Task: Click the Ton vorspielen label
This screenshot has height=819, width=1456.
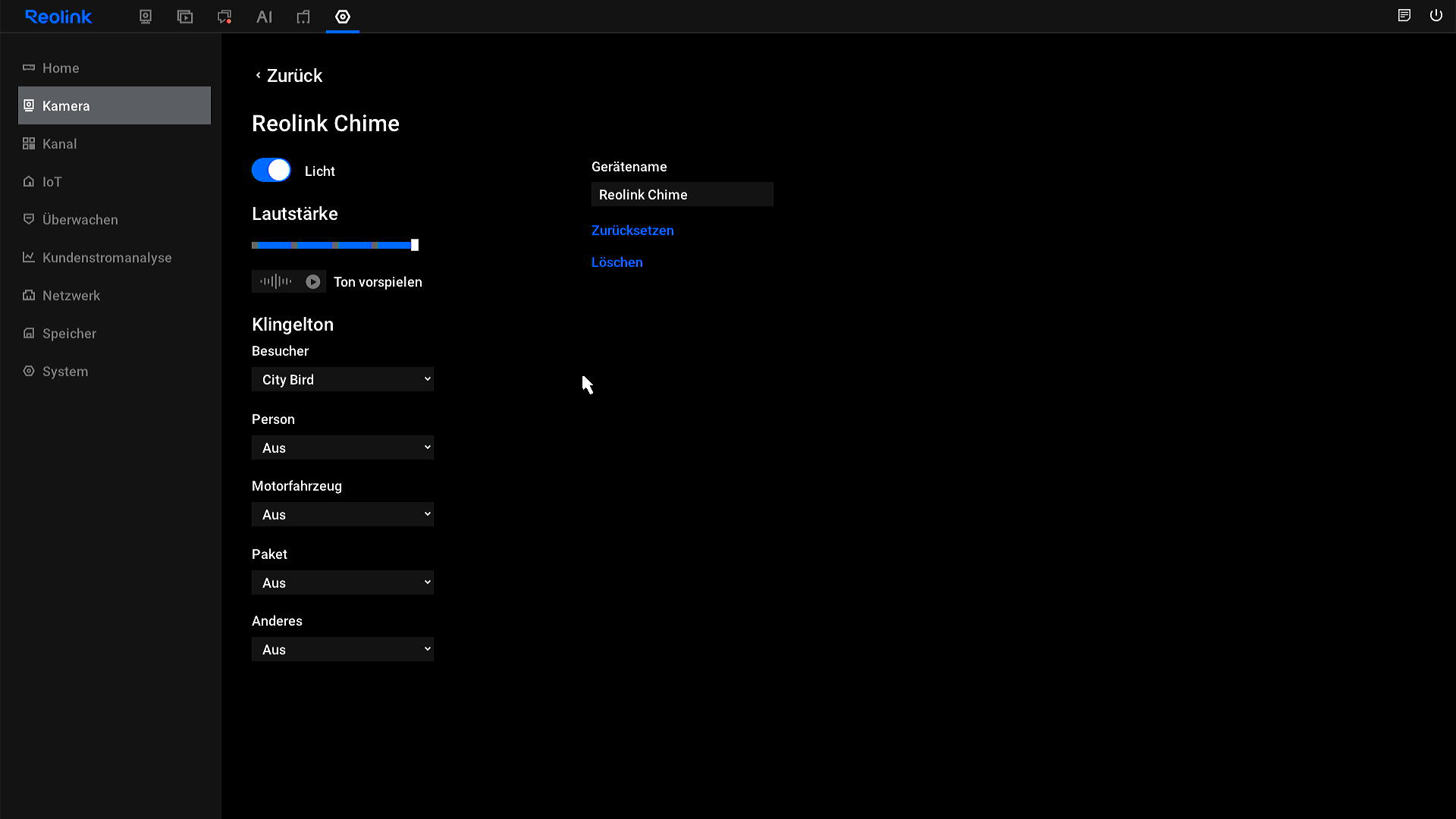Action: coord(378,281)
